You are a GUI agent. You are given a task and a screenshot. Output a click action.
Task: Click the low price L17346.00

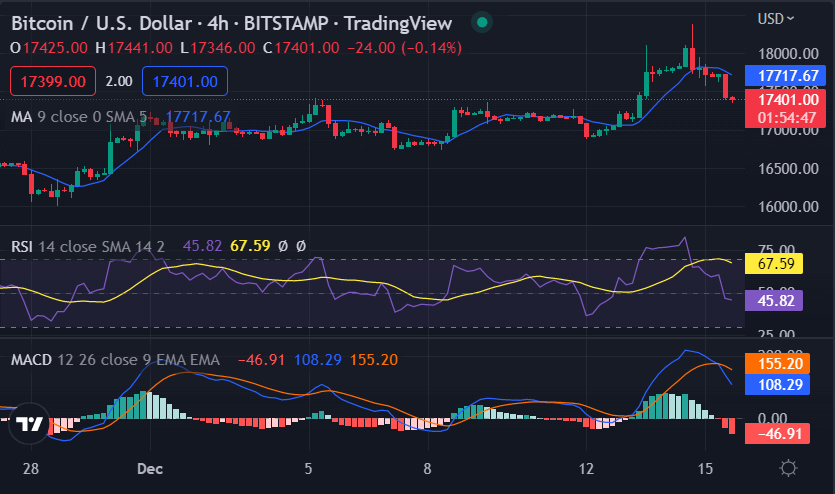[x=217, y=48]
